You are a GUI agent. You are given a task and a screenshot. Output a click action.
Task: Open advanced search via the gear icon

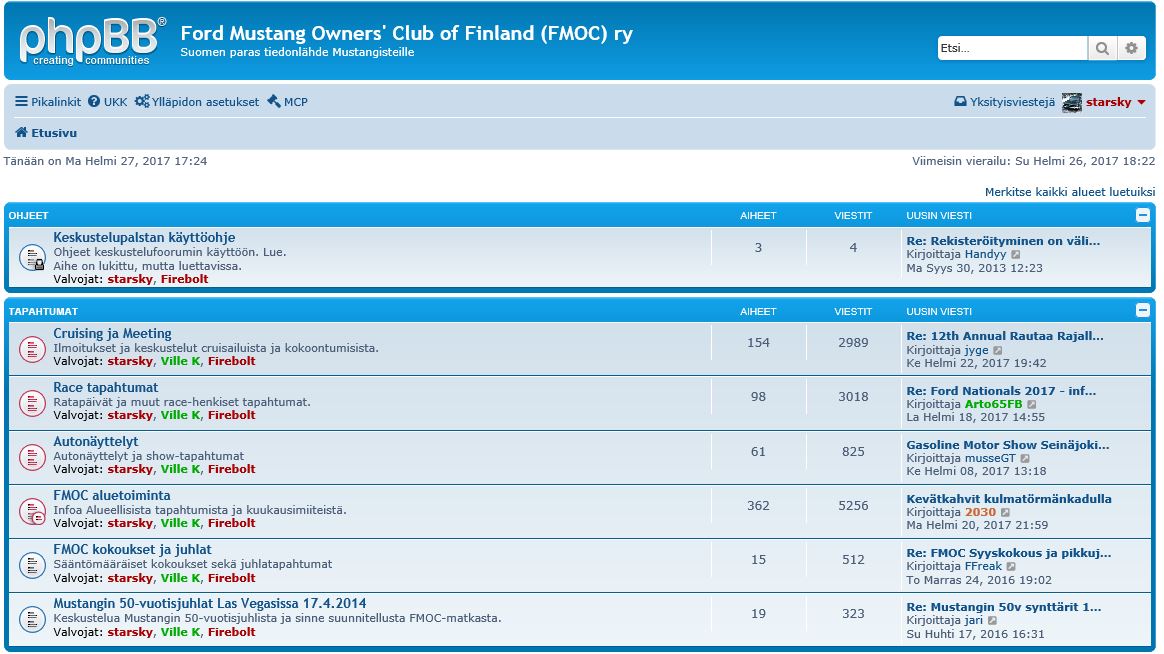coord(1131,48)
